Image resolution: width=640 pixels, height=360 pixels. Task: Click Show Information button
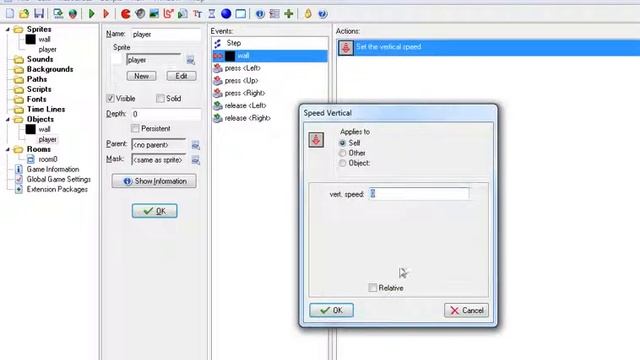pyautogui.click(x=154, y=181)
